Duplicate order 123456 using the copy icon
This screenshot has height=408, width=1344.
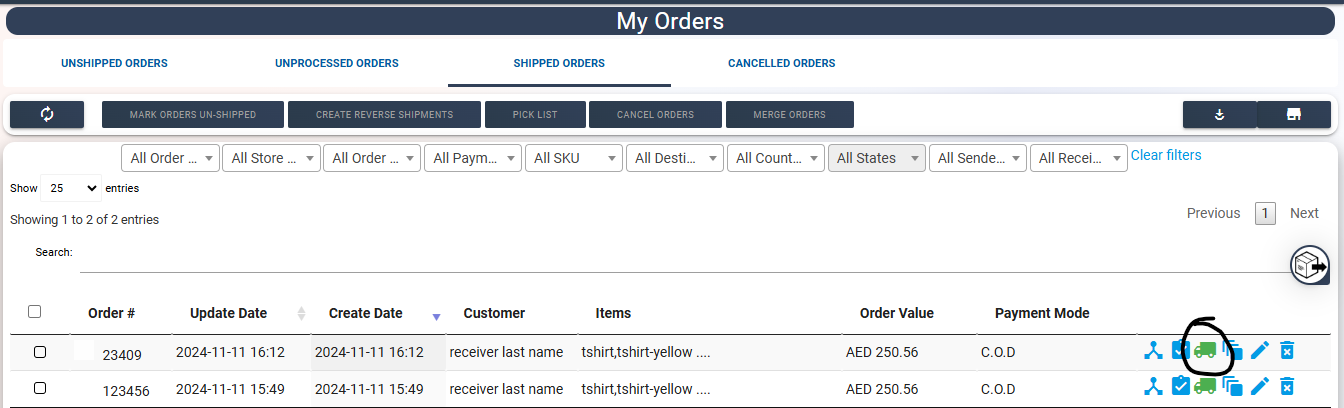pos(1233,386)
